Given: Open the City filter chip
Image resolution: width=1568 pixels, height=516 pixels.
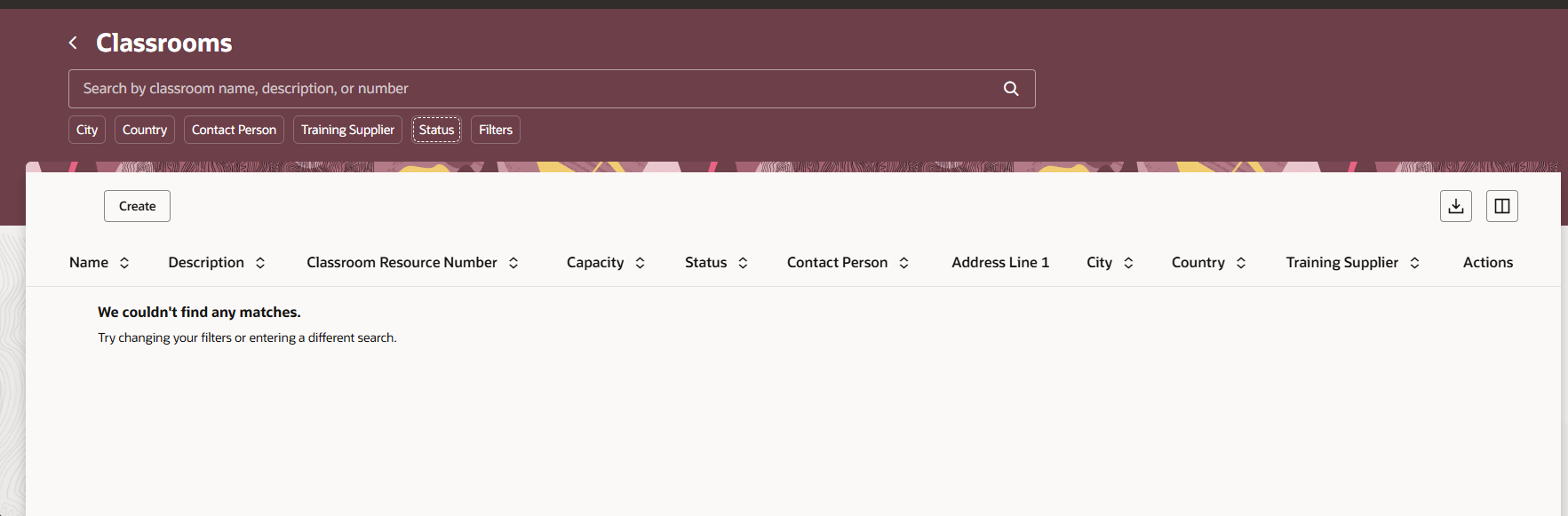Looking at the screenshot, I should pos(87,130).
